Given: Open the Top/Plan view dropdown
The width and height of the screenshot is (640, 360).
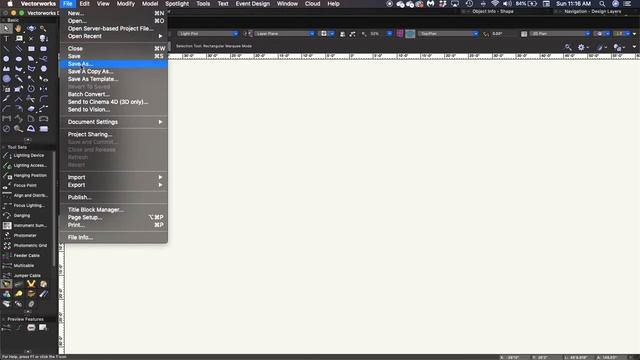Looking at the screenshot, I should coord(448,33).
